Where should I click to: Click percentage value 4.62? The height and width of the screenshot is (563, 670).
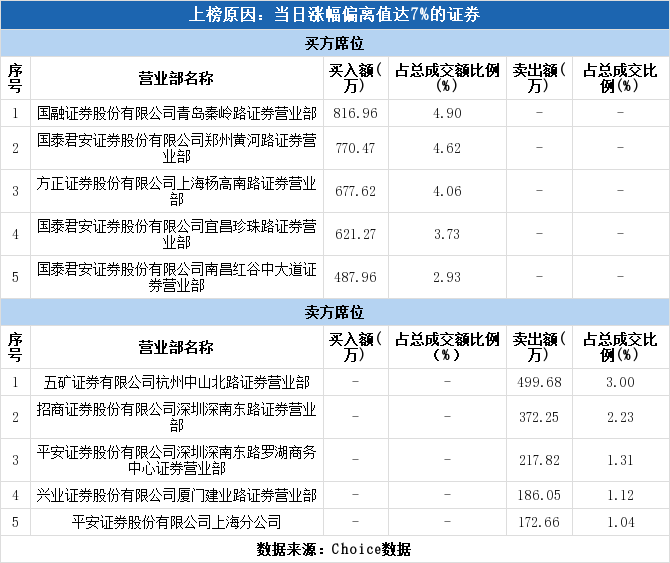pyautogui.click(x=447, y=148)
